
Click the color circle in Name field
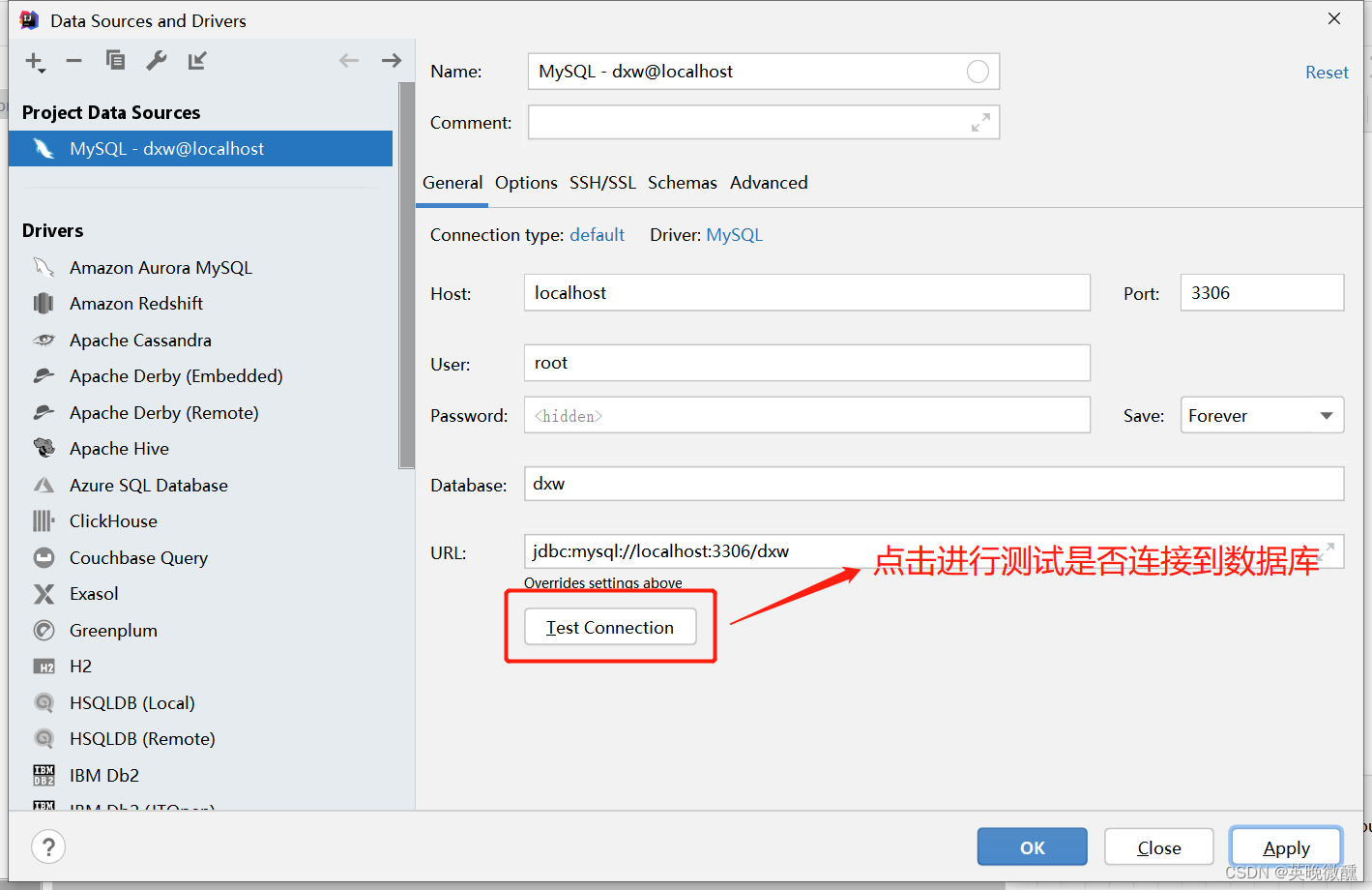pyautogui.click(x=978, y=72)
